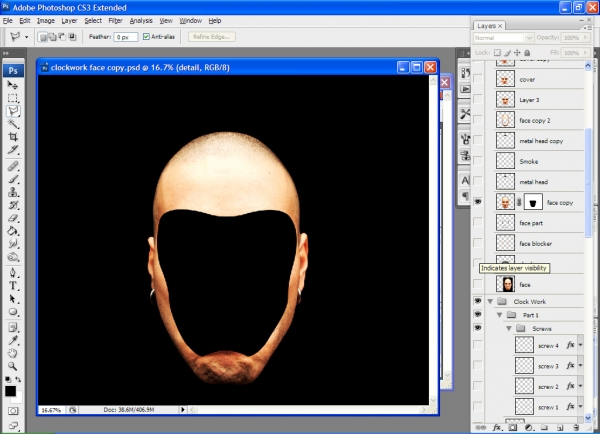Select the Brush tool

click(x=13, y=179)
